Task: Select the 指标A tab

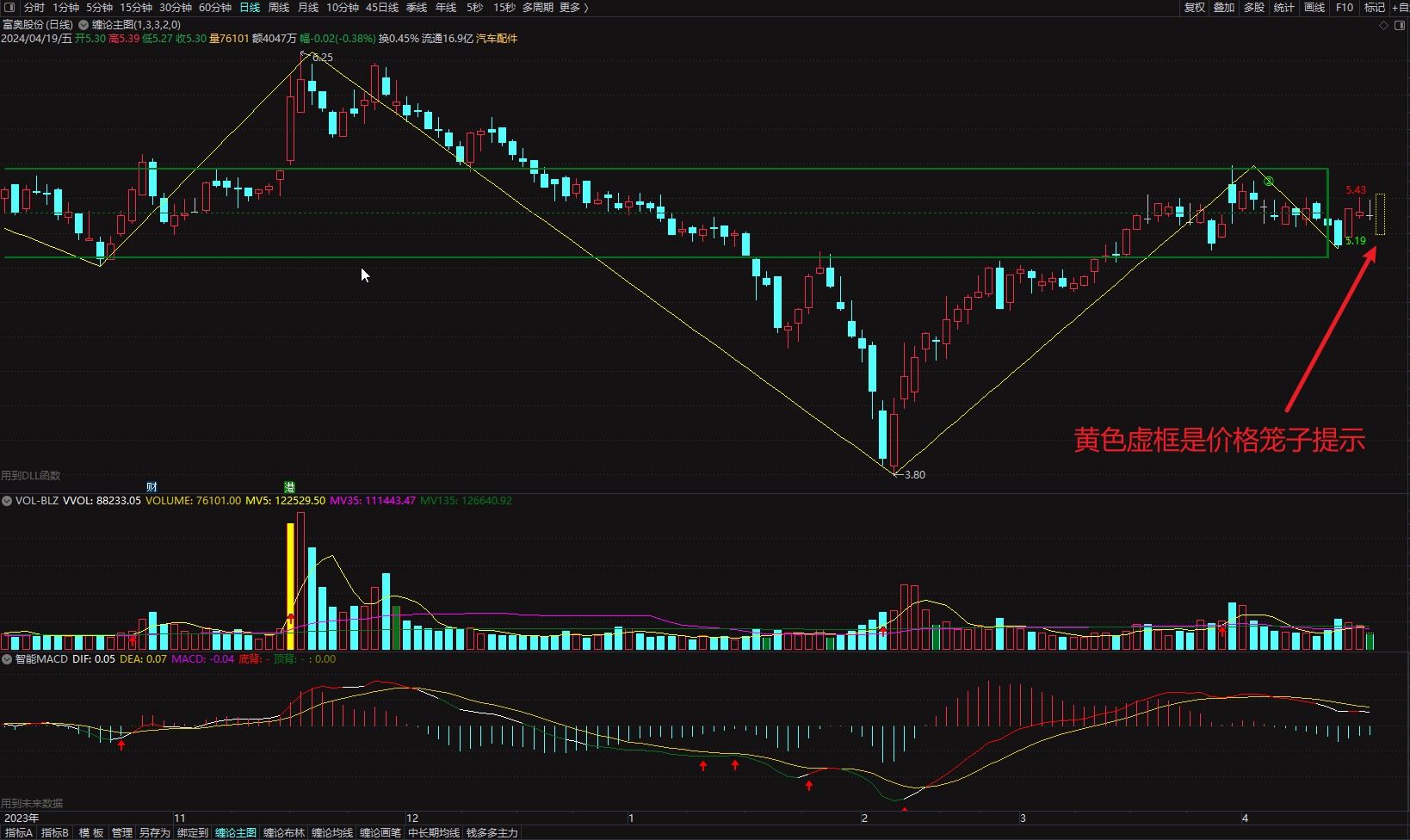Action: click(19, 832)
